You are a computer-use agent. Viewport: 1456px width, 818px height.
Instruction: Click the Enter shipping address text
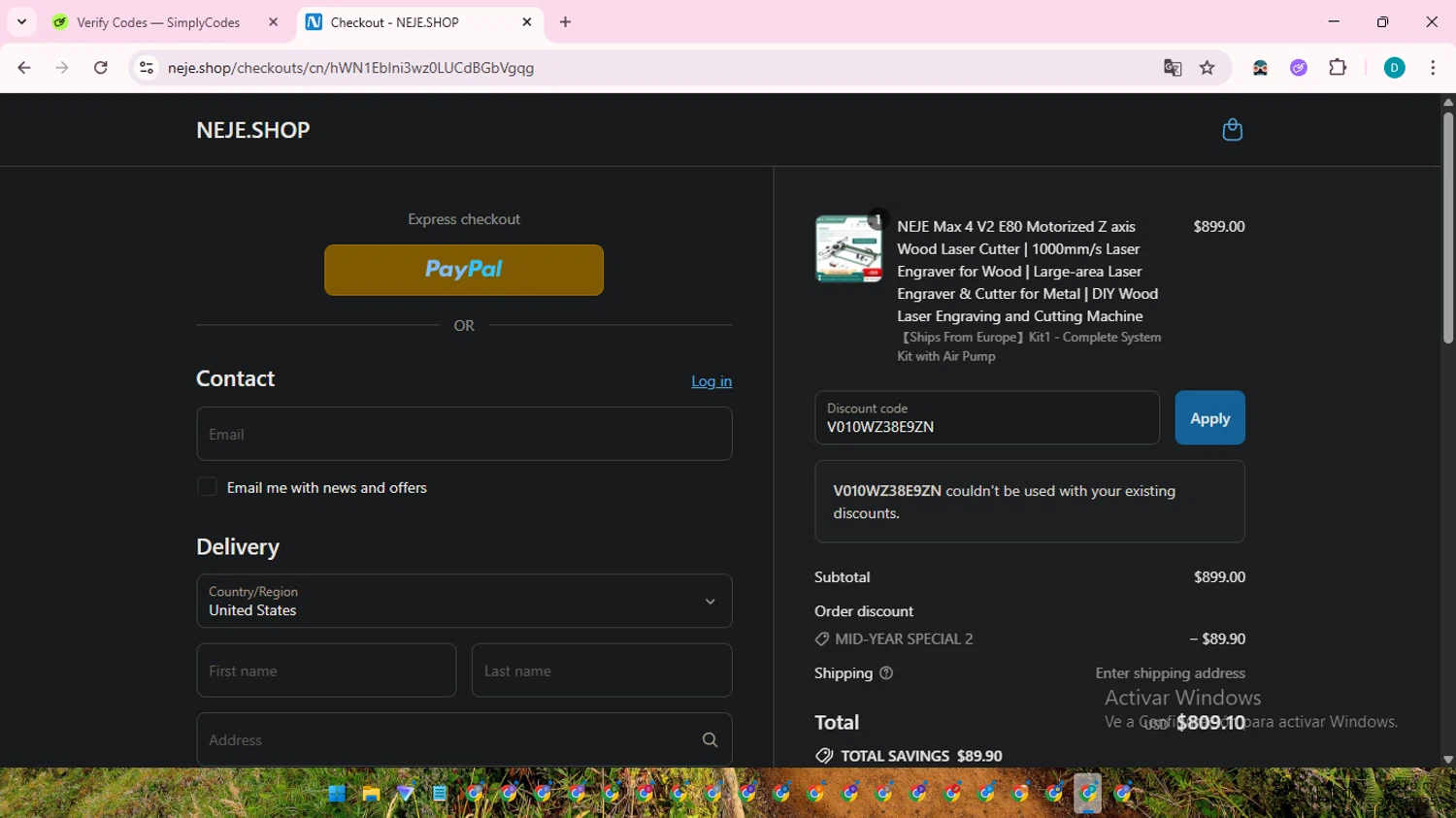1170,673
